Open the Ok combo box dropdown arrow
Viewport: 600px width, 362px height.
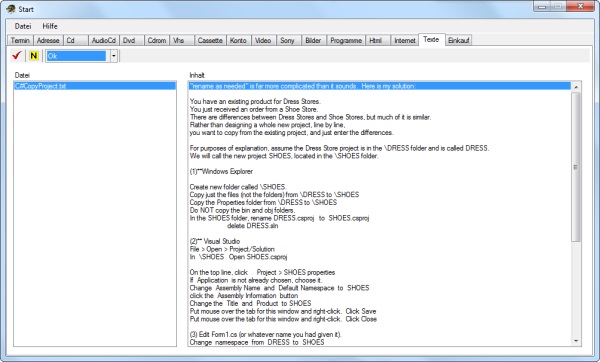click(114, 56)
